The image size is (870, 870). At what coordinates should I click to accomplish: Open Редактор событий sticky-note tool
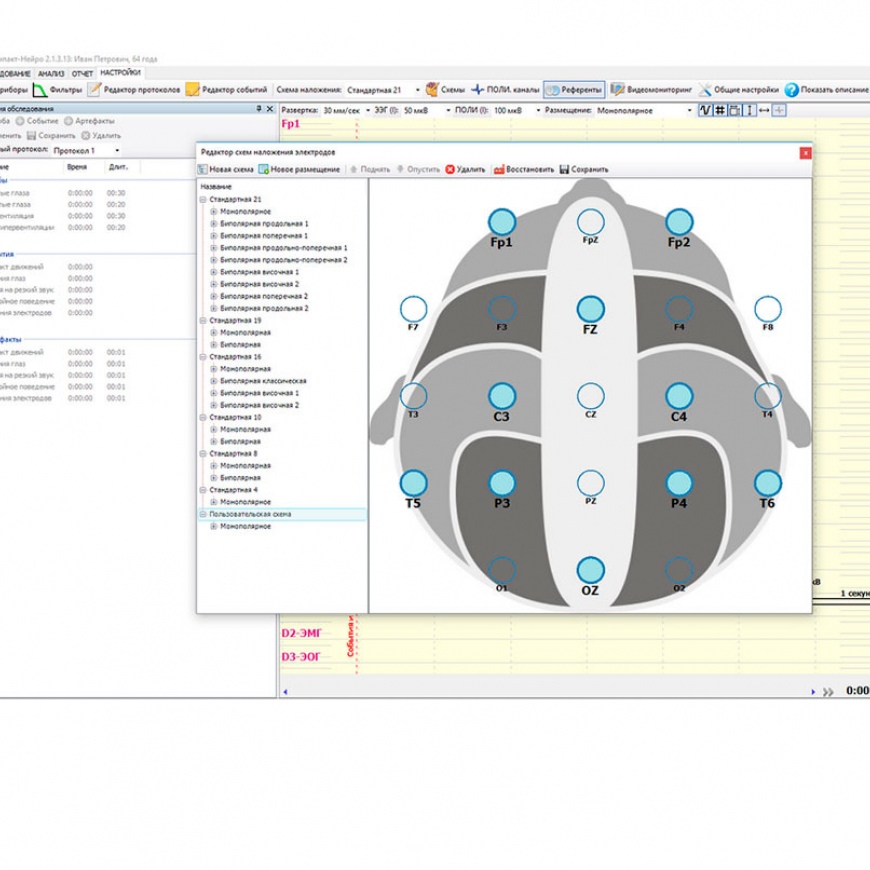click(x=226, y=89)
